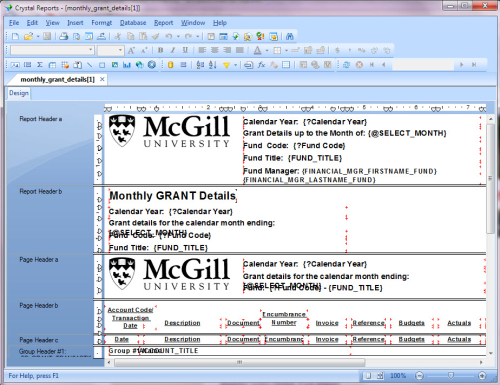Click the Insert Text Object icon

point(15,65)
